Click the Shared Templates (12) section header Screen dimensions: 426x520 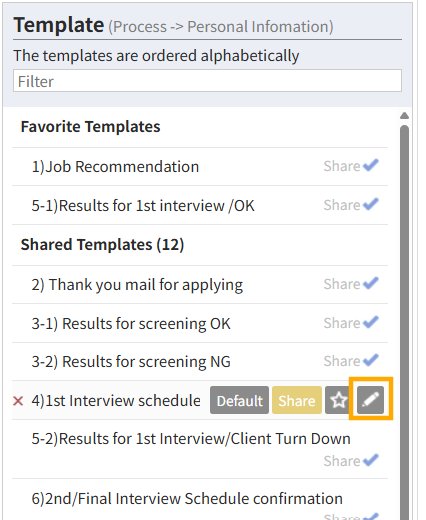pyautogui.click(x=102, y=245)
